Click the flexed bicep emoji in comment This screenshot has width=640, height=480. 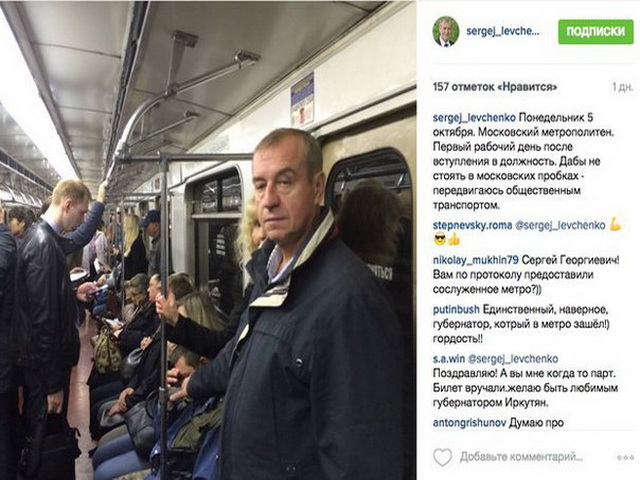[615, 225]
